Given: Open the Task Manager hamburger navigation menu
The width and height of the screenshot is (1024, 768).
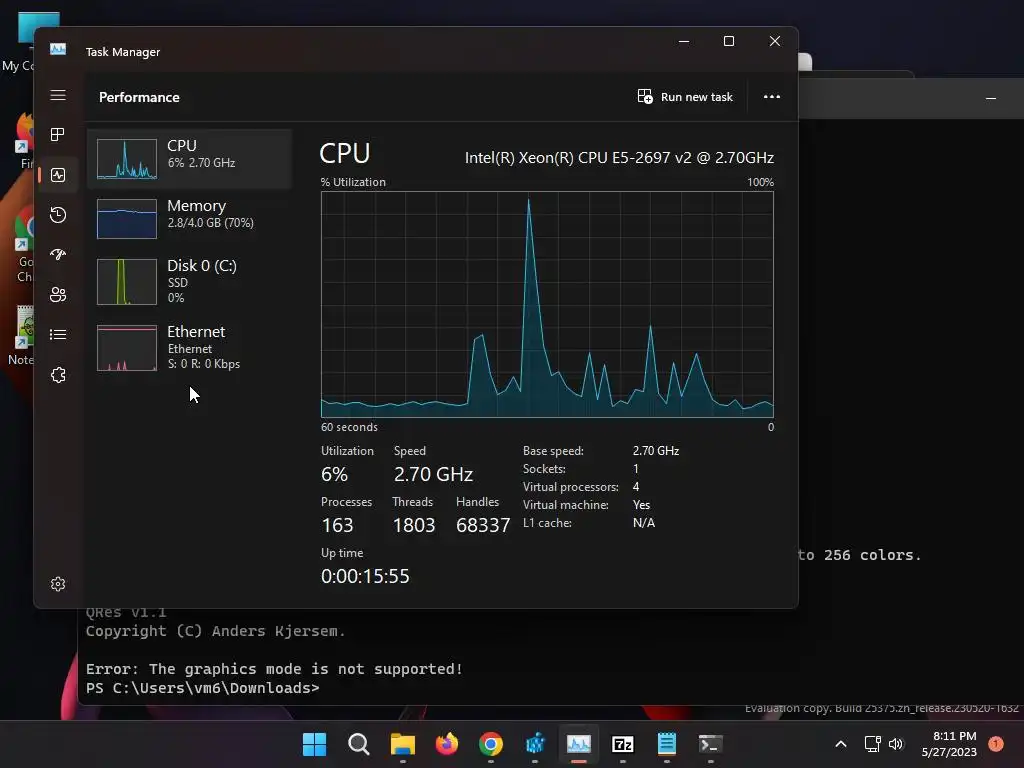Looking at the screenshot, I should point(58,95).
